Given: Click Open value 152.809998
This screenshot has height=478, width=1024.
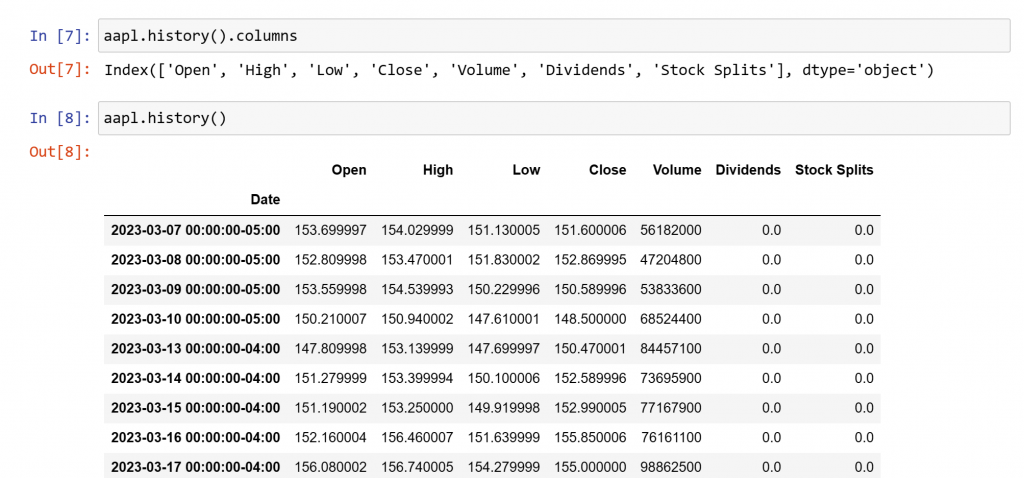Looking at the screenshot, I should (x=330, y=260).
